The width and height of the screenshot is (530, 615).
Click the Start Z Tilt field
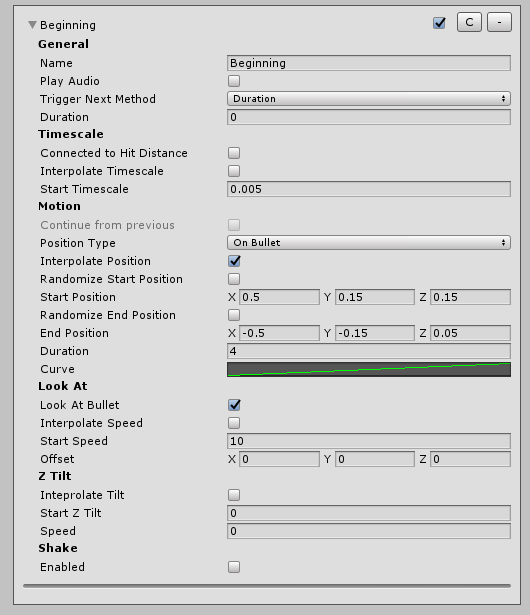tap(369, 513)
